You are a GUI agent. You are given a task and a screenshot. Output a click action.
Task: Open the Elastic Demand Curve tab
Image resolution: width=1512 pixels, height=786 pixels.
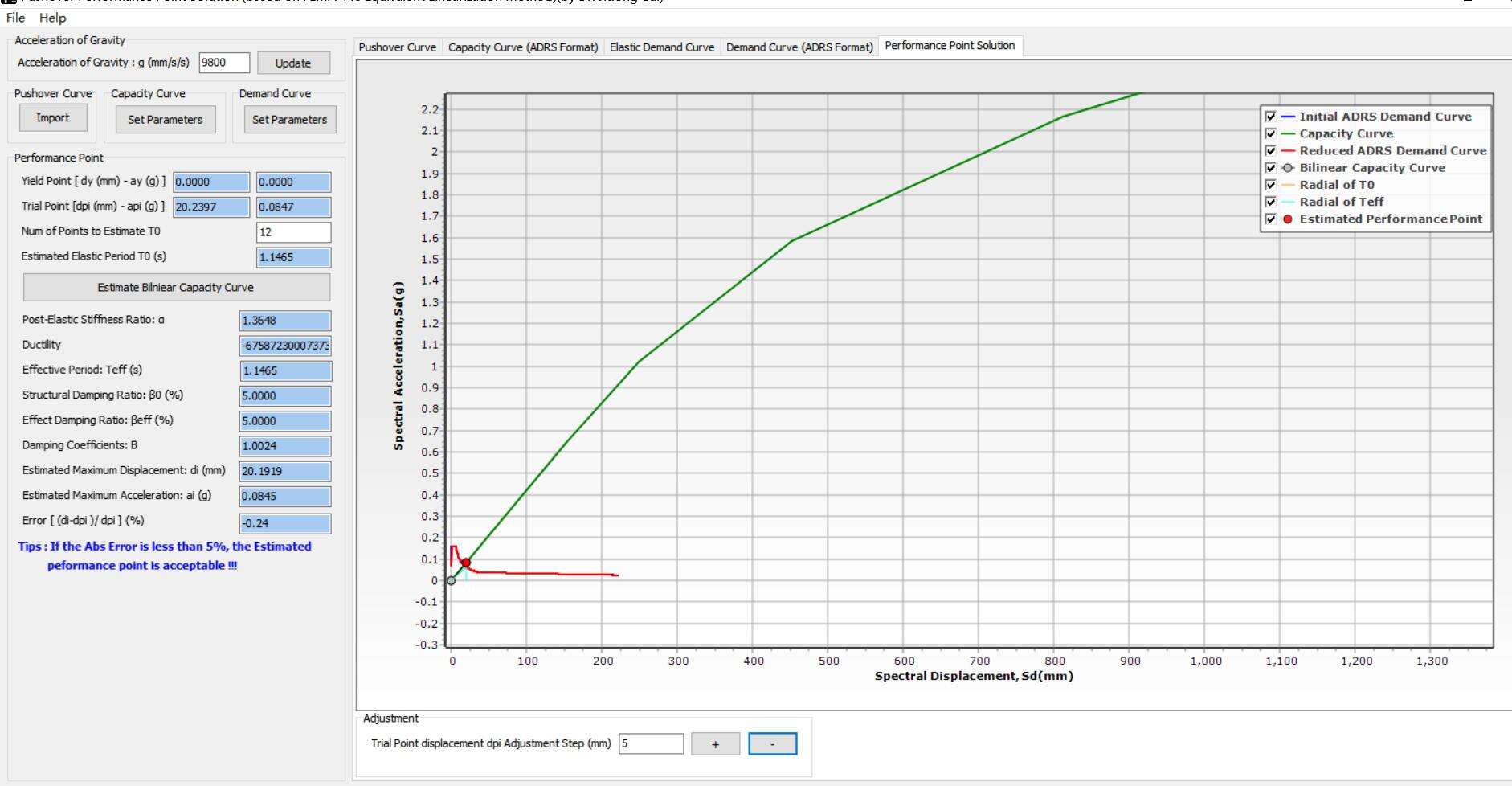[661, 47]
